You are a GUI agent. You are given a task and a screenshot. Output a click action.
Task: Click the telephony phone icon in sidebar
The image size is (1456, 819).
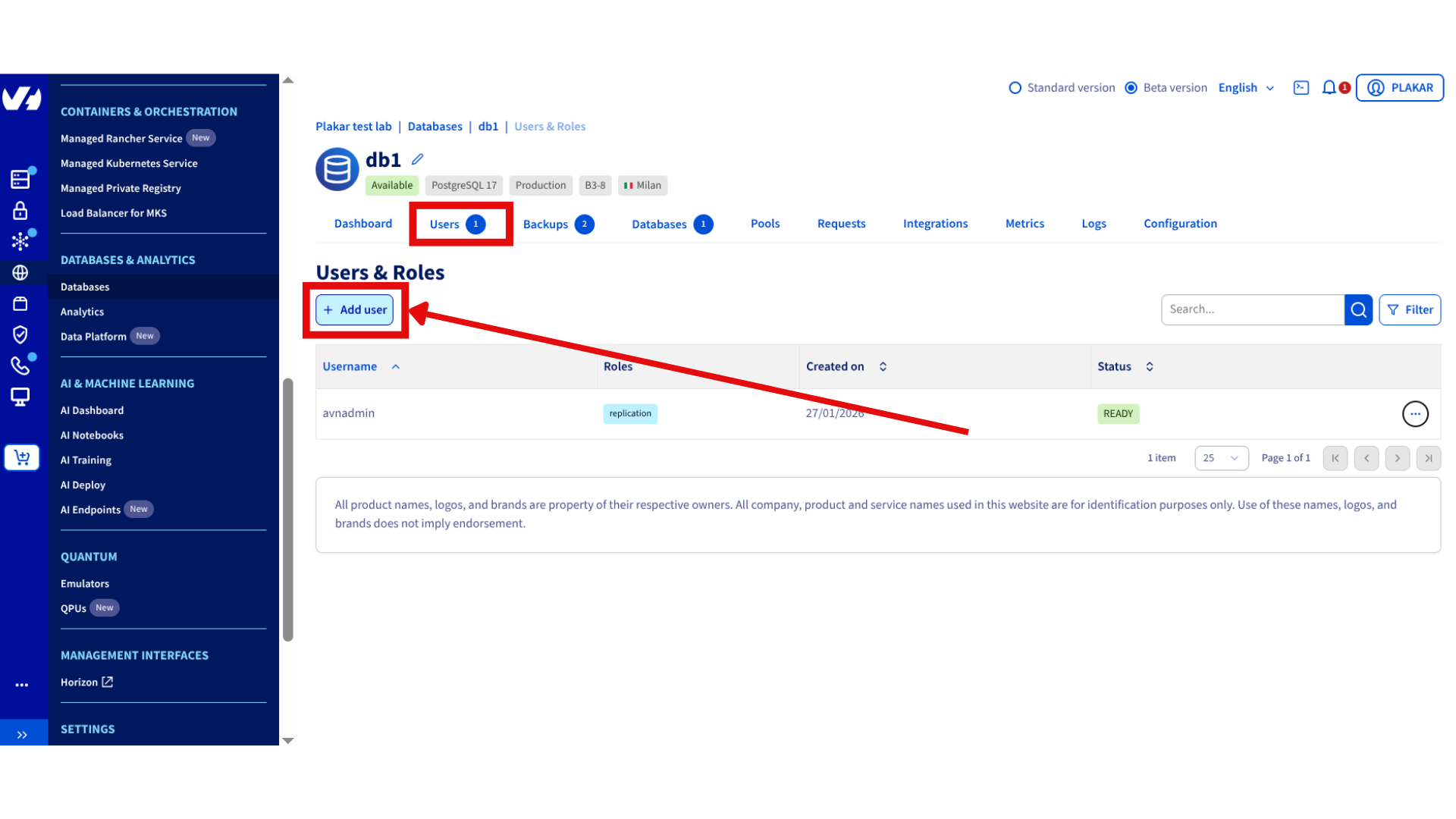(20, 365)
